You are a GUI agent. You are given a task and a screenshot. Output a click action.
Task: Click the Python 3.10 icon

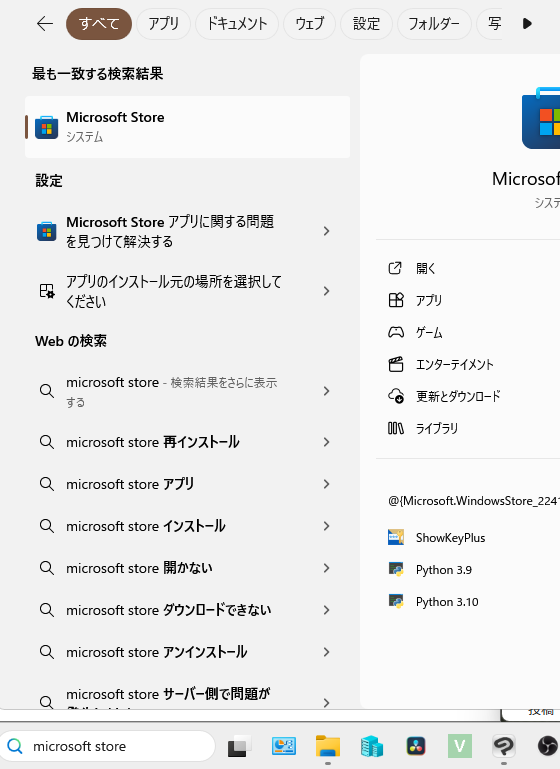coord(396,601)
